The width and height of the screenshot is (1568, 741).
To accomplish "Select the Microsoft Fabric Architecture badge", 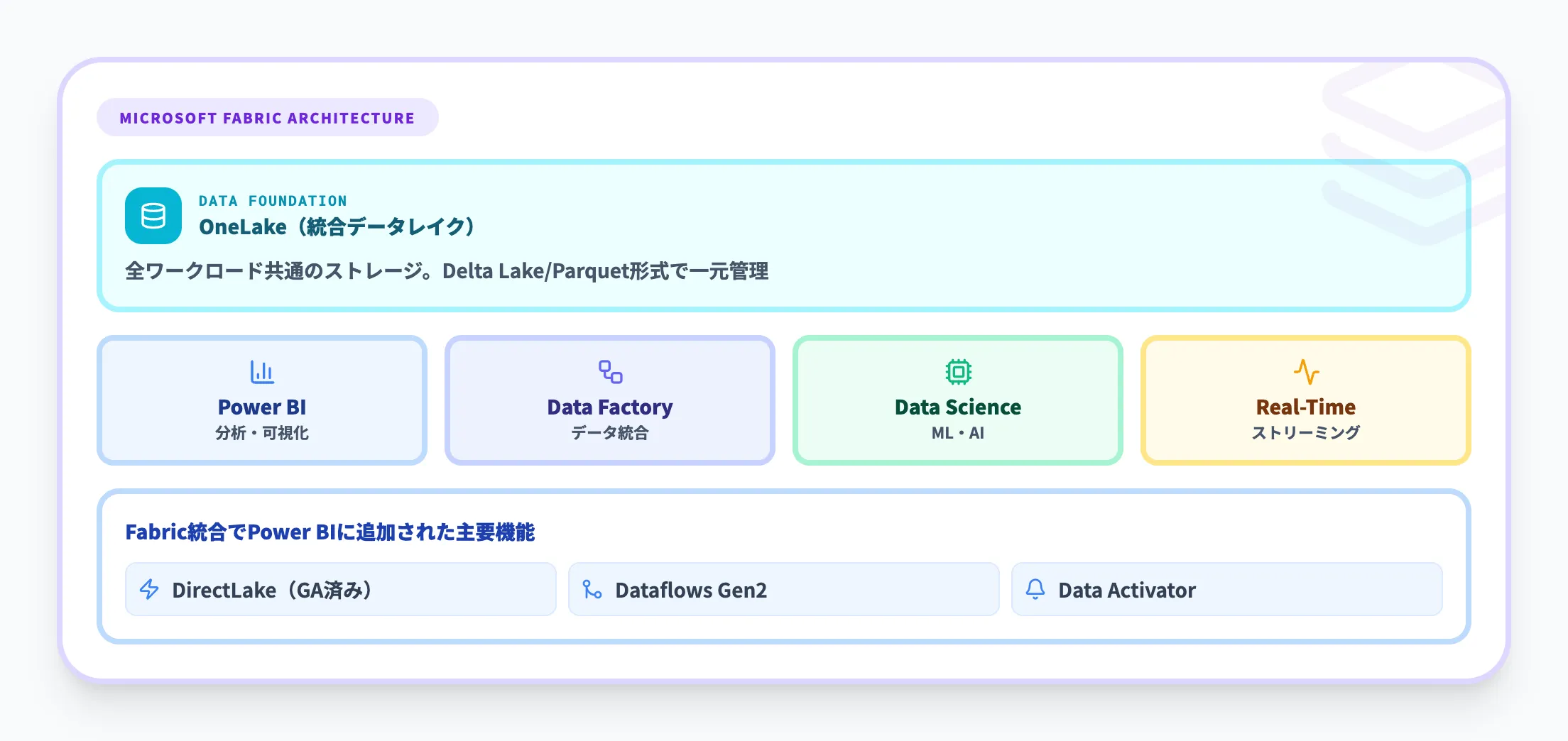I will (268, 118).
